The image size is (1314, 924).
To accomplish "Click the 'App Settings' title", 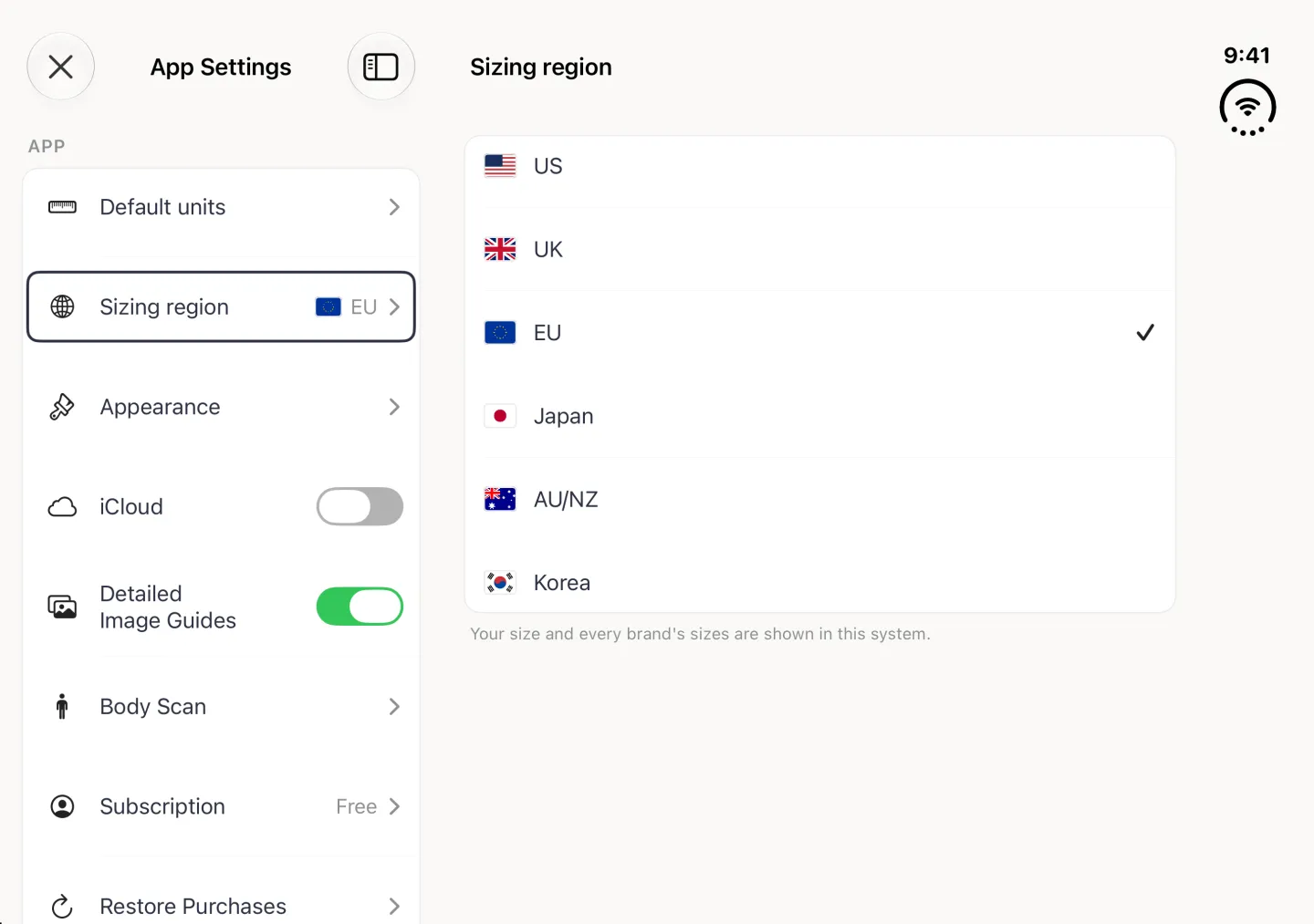I will (x=221, y=67).
